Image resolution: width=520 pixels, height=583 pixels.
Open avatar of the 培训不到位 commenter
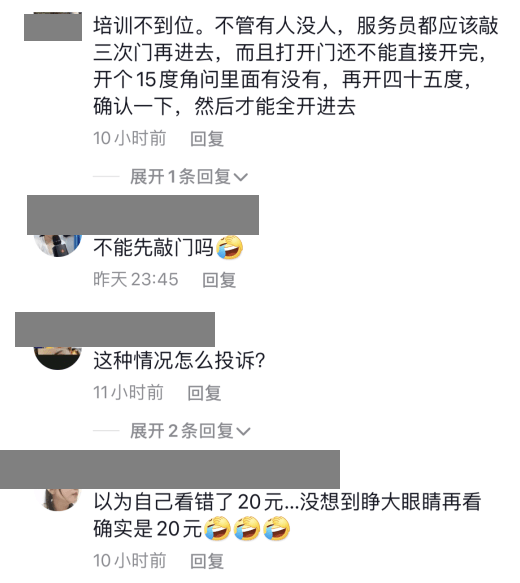53,26
